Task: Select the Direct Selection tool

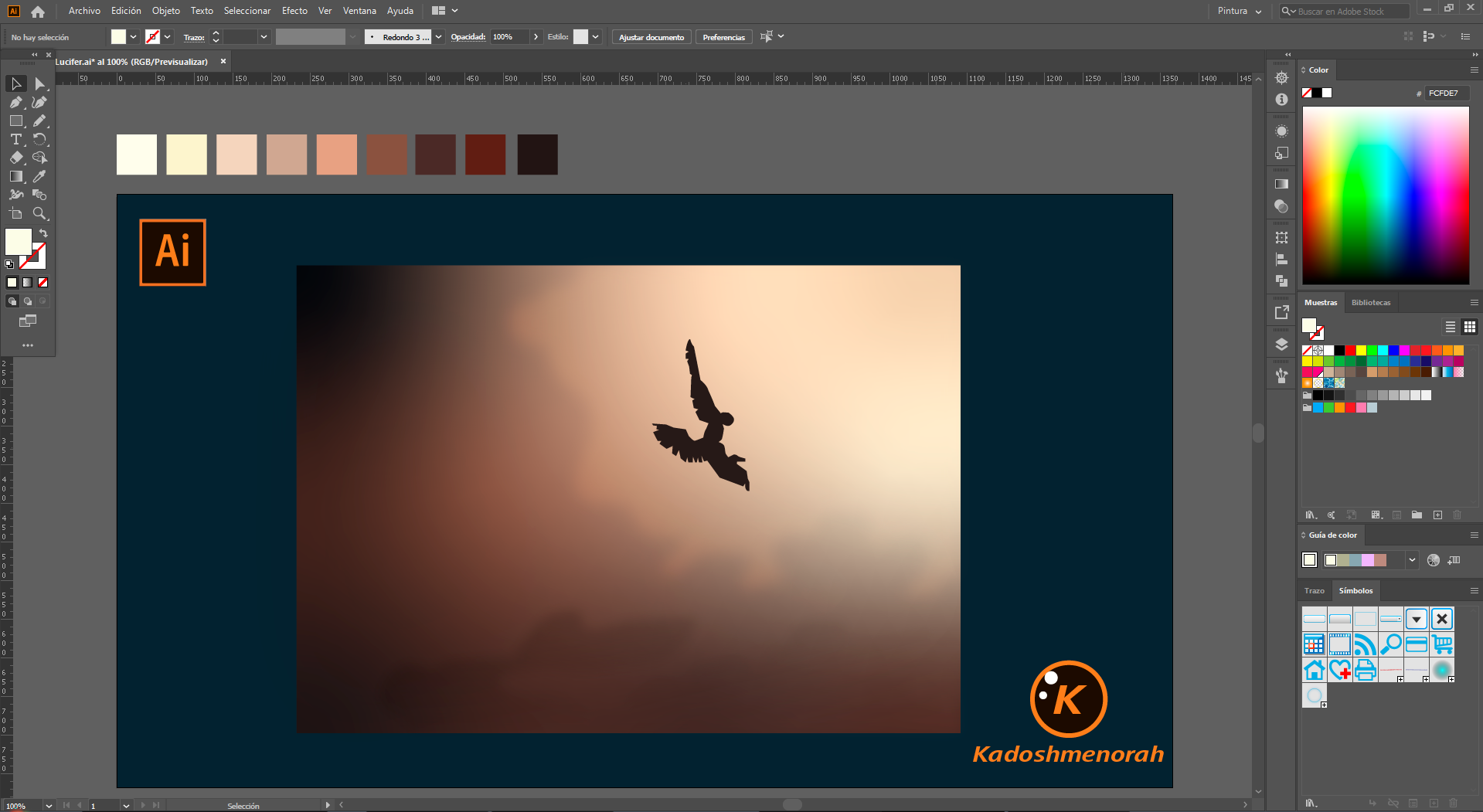Action: (39, 83)
